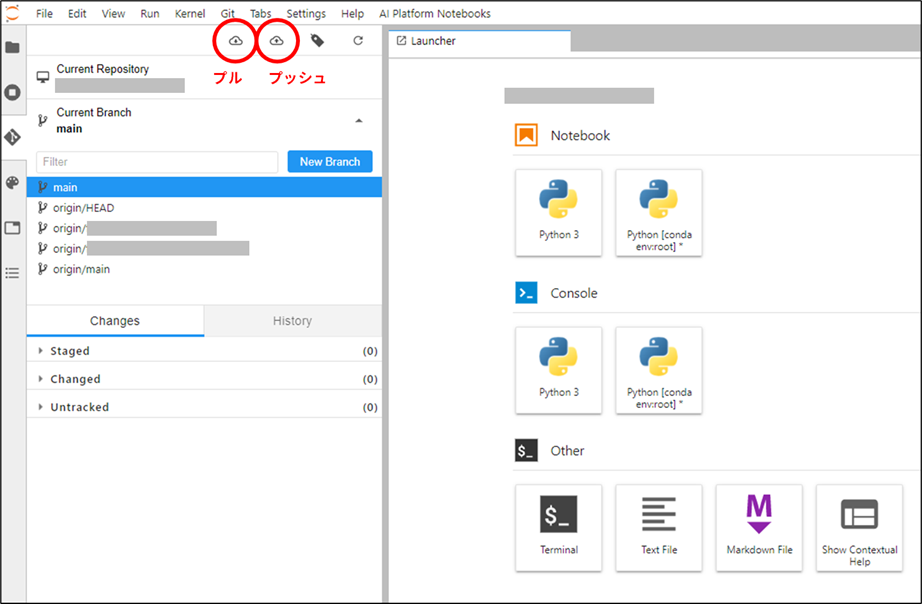Viewport: 922px width, 604px height.
Task: Push local commits to remote repository
Action: click(x=277, y=40)
